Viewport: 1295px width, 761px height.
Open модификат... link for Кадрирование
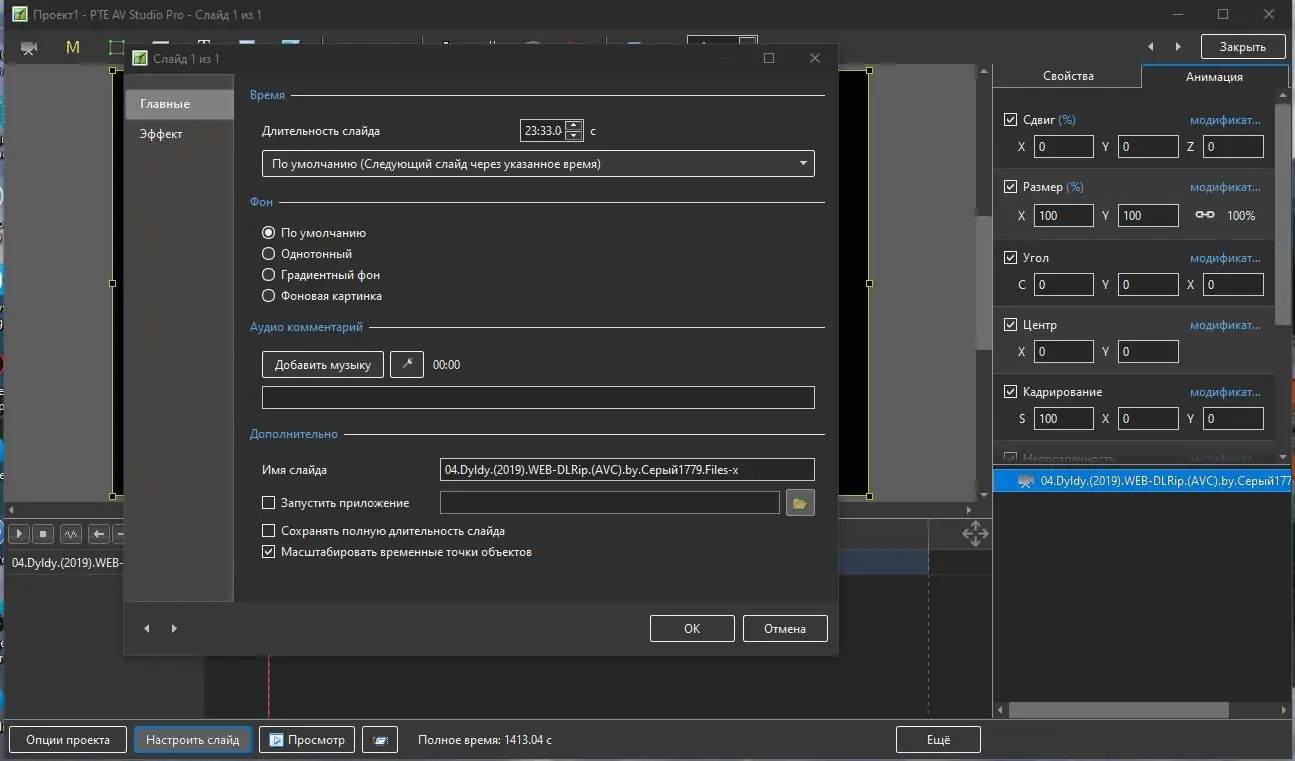(1225, 392)
